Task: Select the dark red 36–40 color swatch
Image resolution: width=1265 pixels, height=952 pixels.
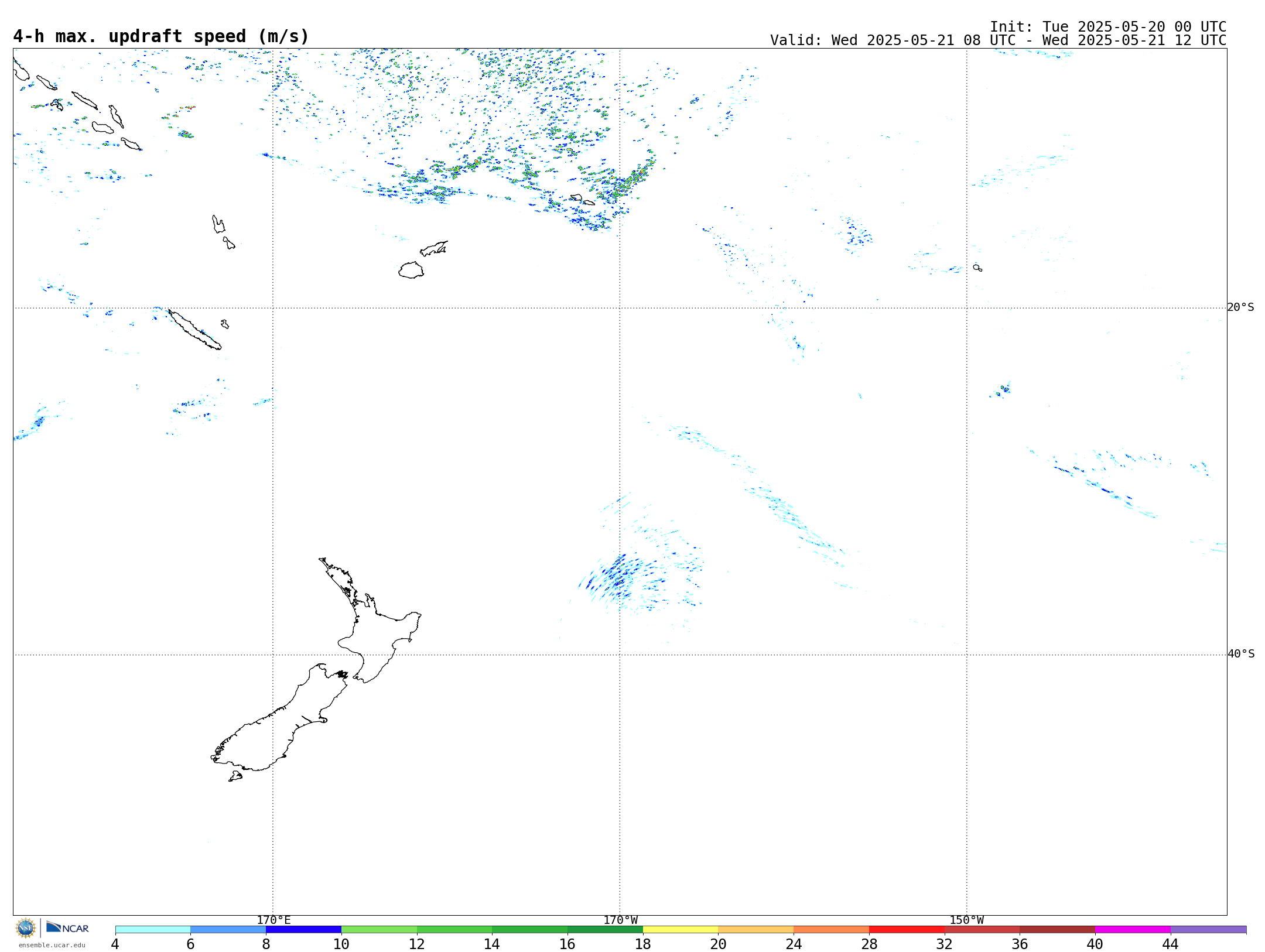Action: [1057, 929]
